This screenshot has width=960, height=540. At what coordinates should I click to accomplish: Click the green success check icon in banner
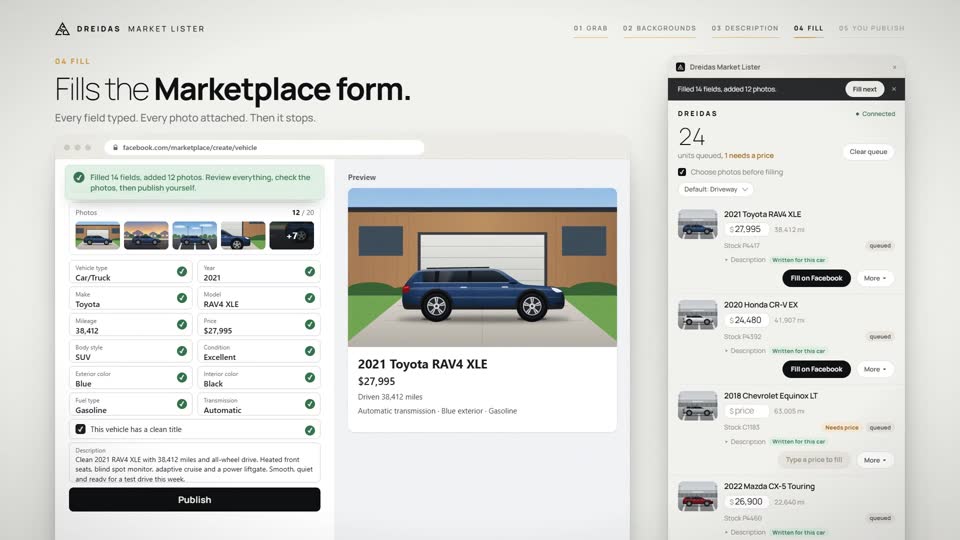(x=79, y=178)
